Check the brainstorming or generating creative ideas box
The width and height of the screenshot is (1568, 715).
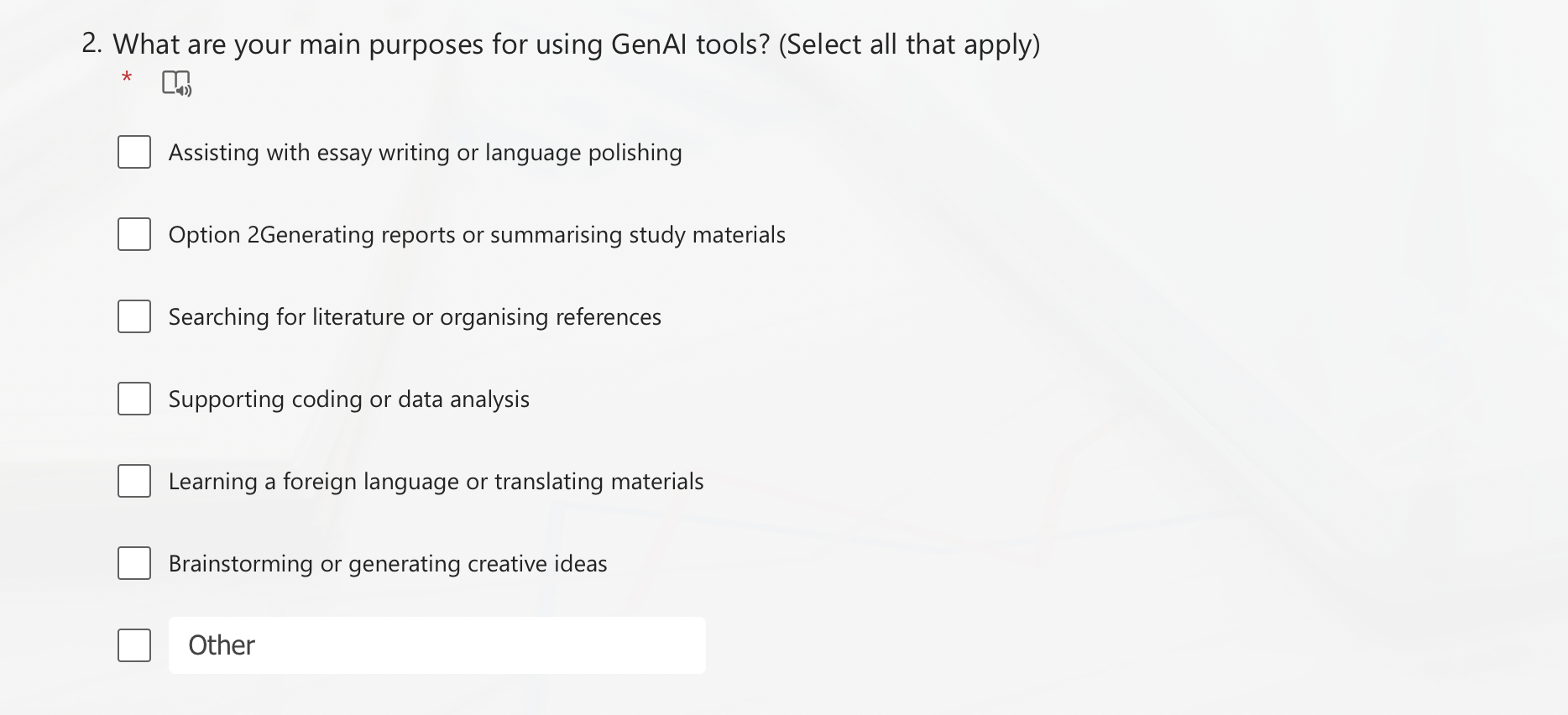click(x=134, y=563)
